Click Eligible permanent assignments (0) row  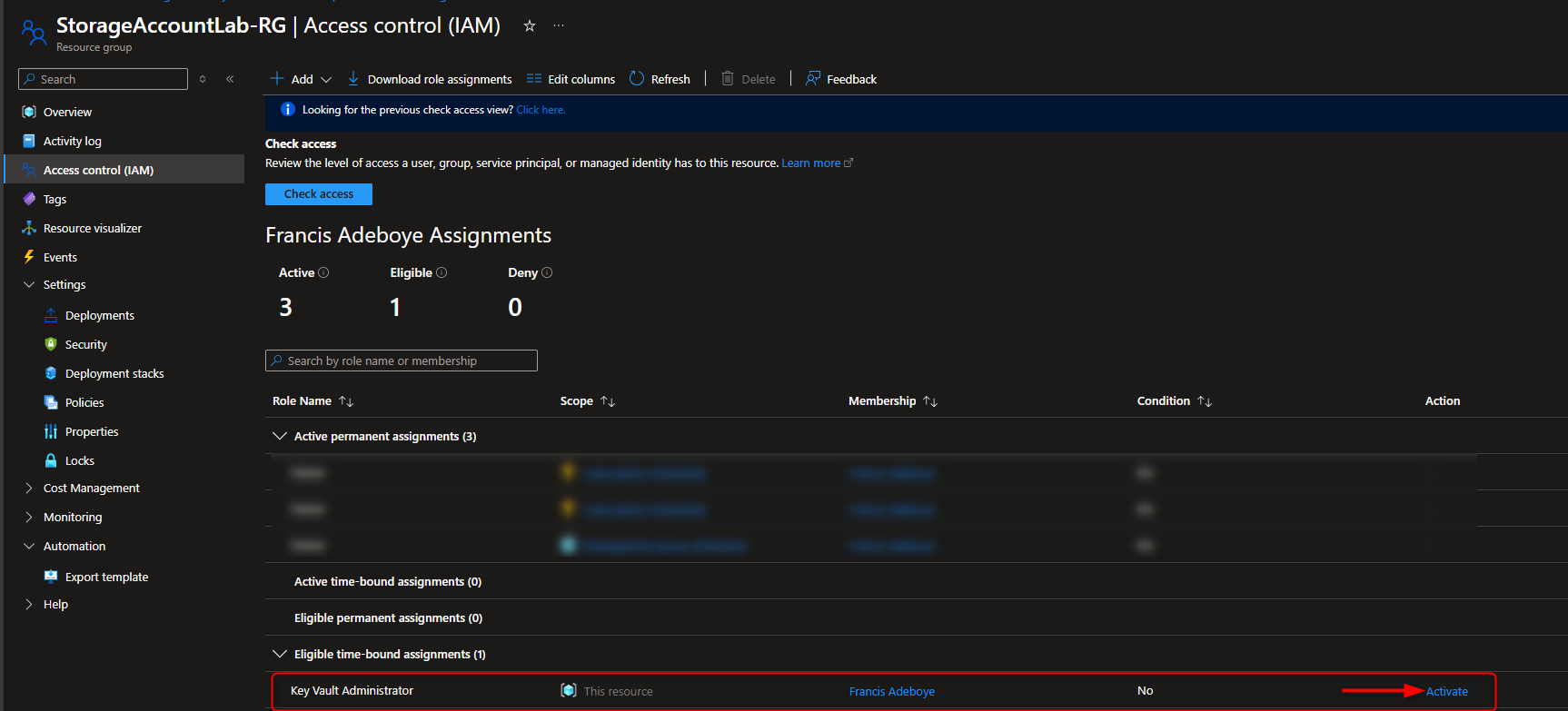[x=916, y=617]
